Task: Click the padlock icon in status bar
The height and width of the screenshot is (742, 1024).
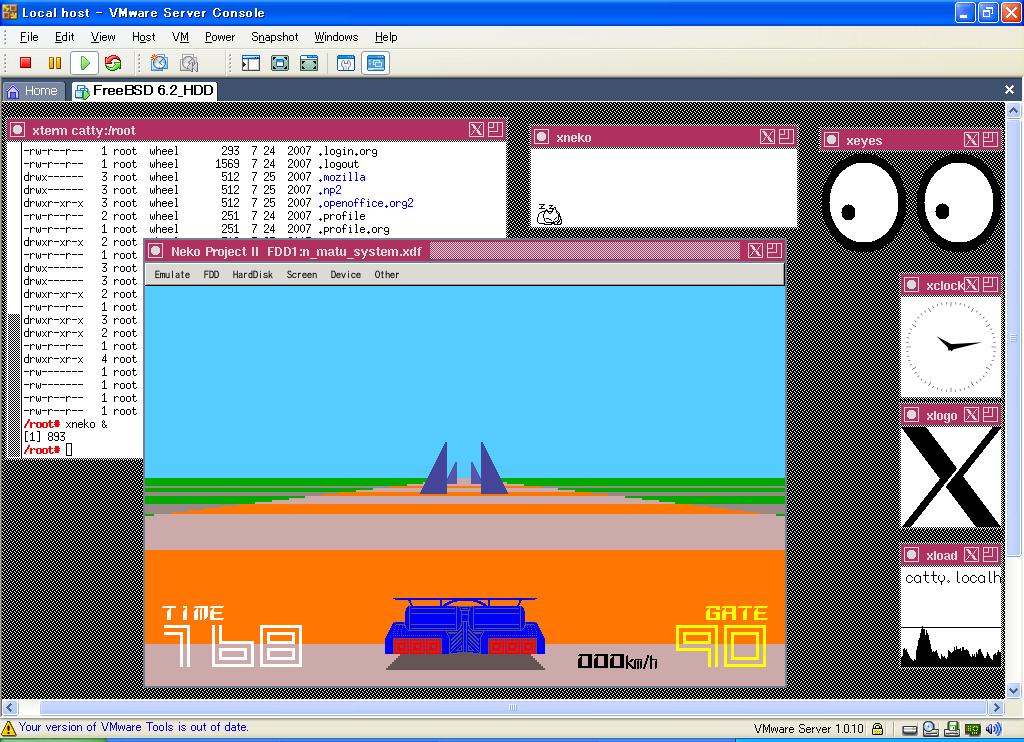Action: 878,728
